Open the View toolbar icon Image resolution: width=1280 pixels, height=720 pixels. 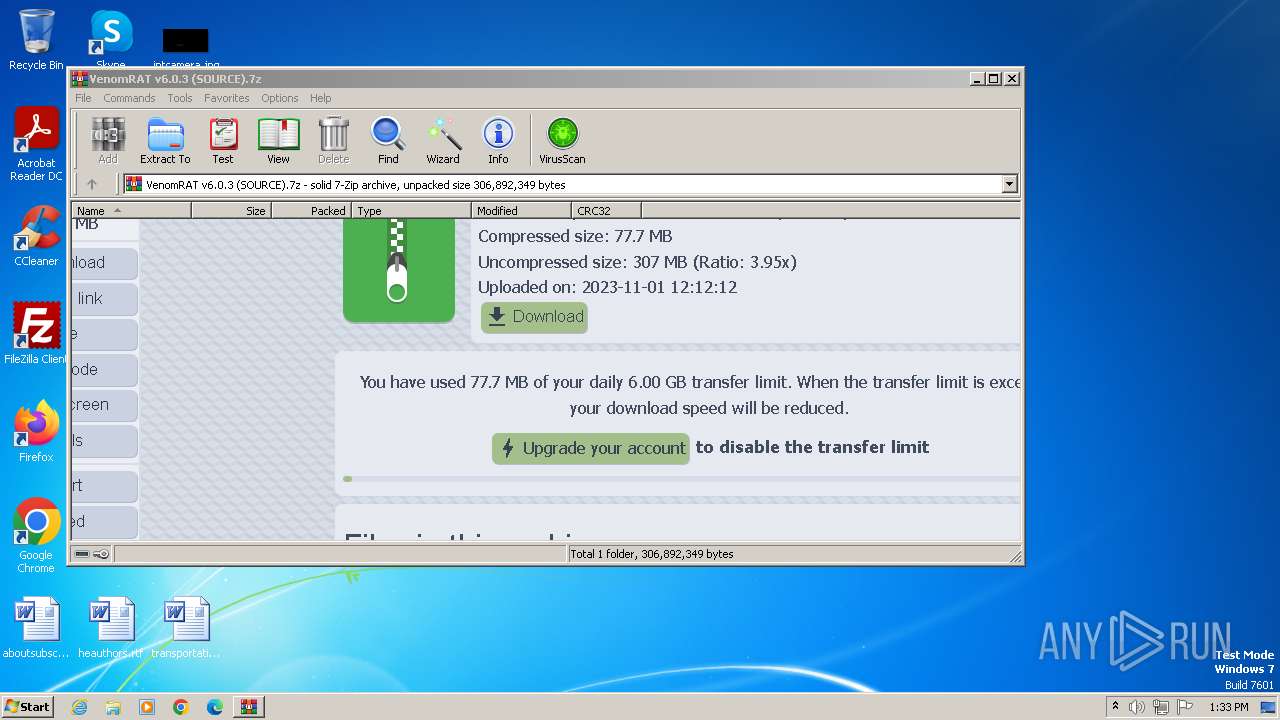[x=278, y=140]
